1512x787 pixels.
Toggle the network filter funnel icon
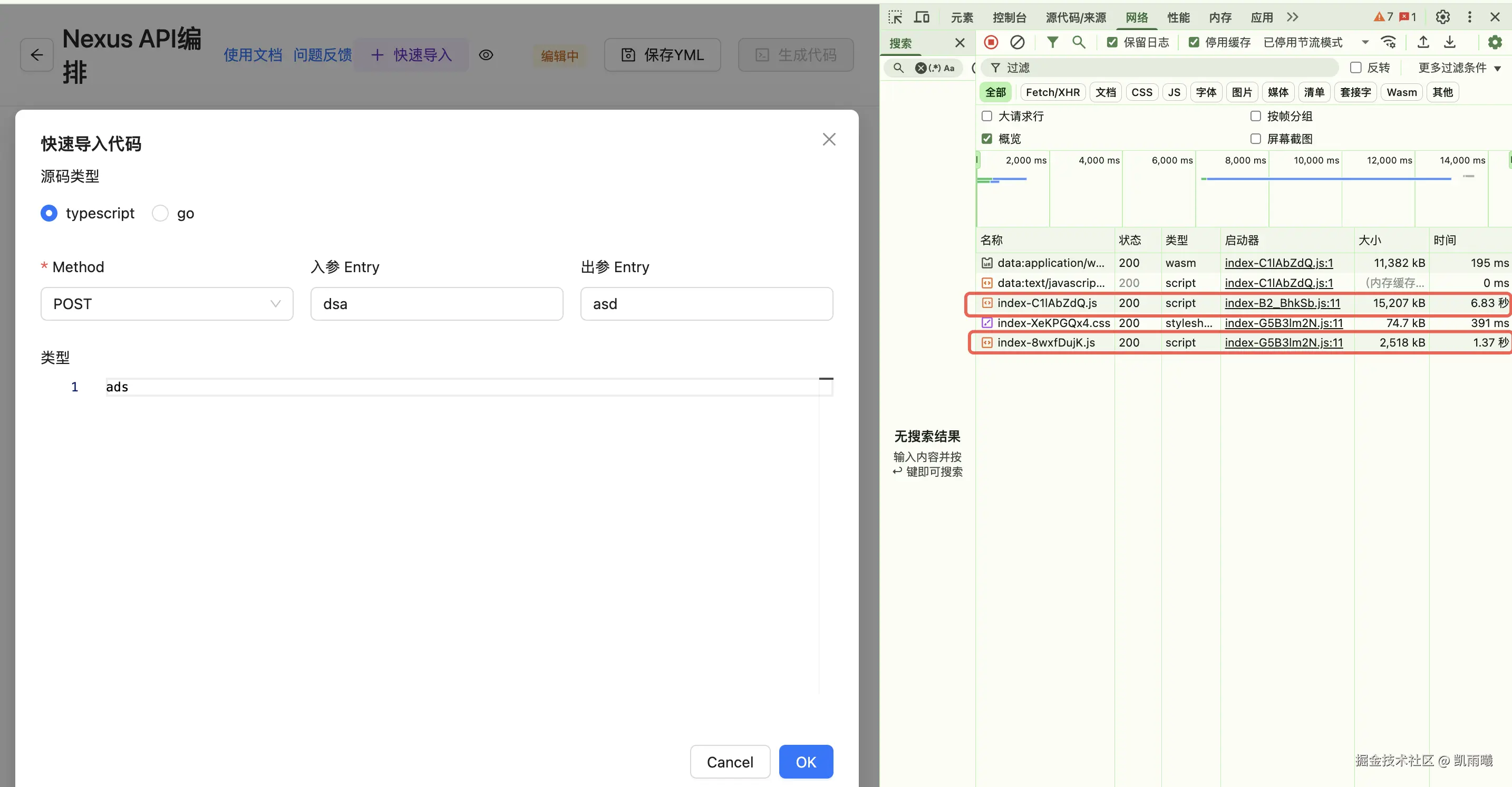click(1052, 42)
